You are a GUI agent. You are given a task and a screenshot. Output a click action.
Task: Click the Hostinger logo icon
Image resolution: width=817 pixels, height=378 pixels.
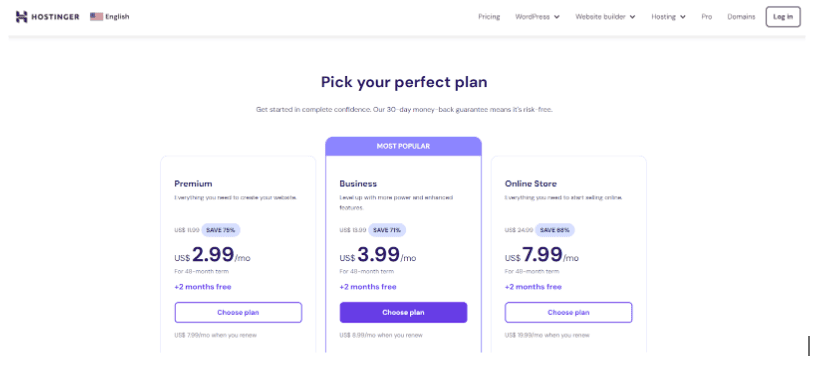(21, 17)
